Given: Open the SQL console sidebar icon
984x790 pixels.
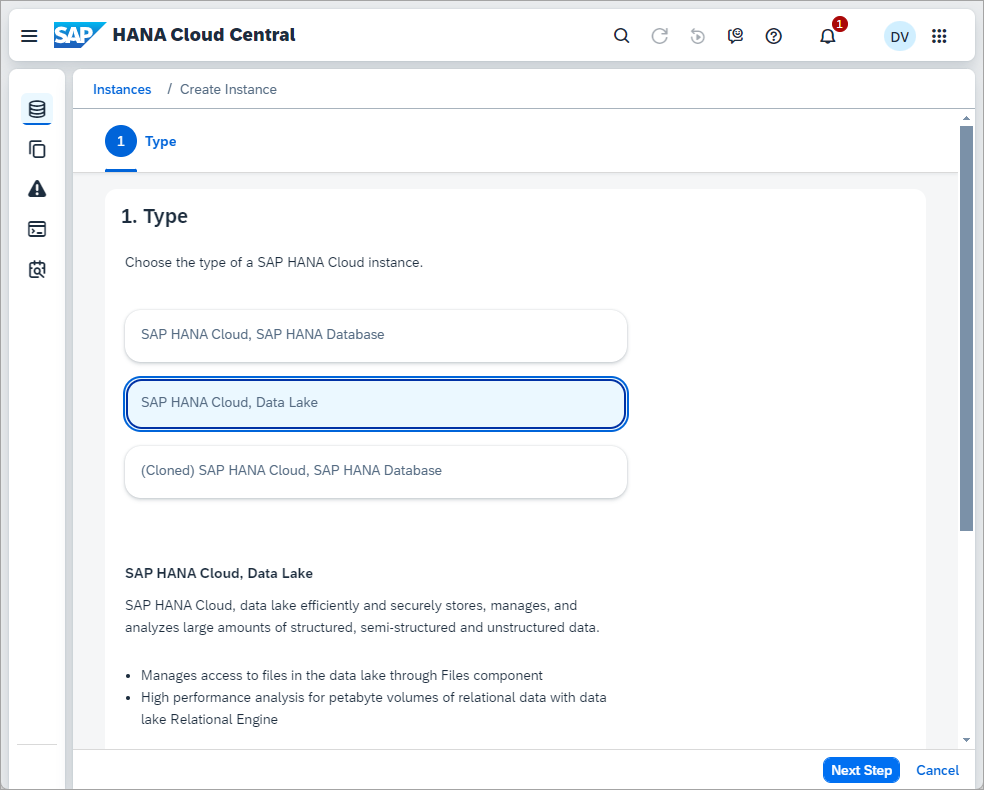Looking at the screenshot, I should coord(37,229).
